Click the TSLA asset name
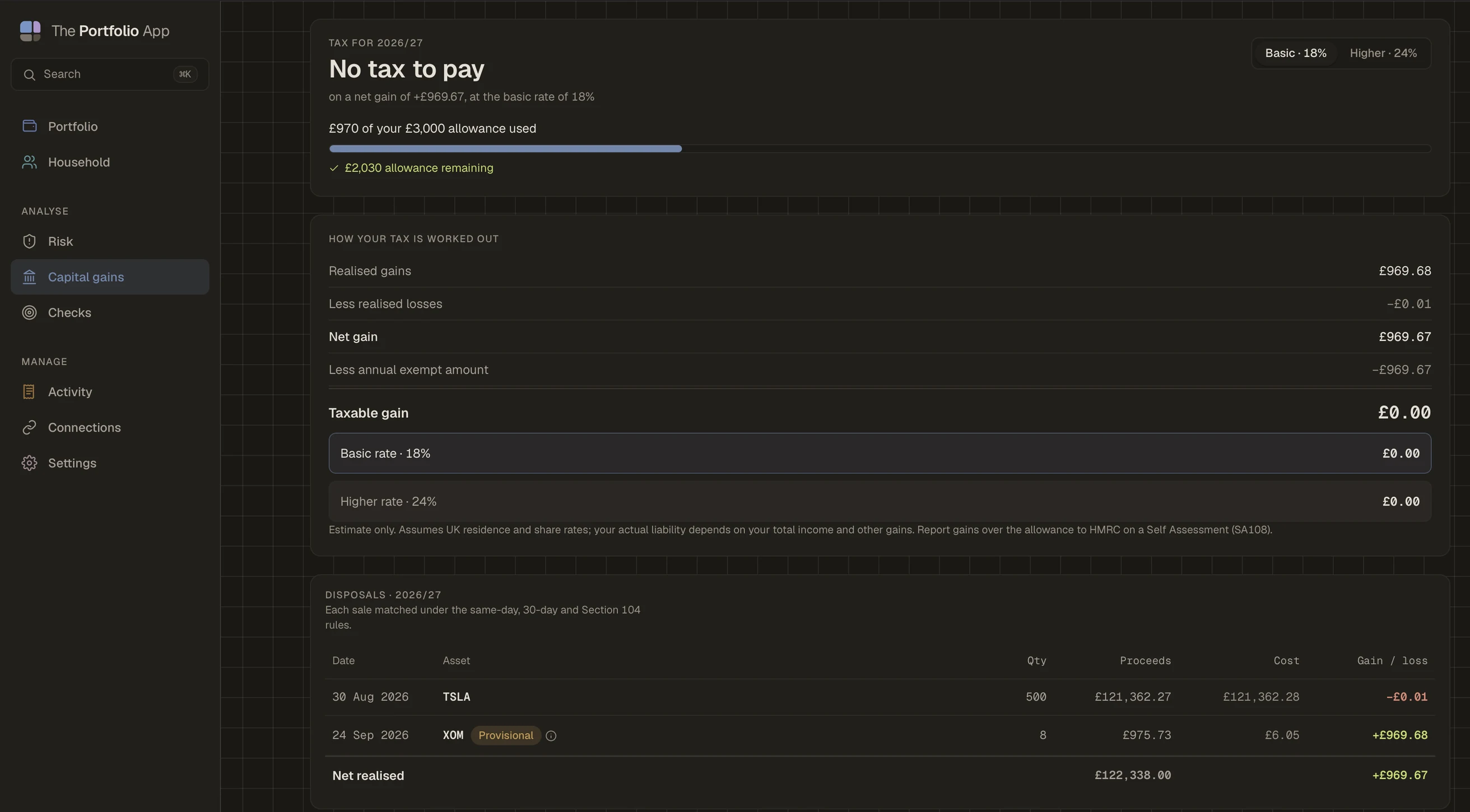 pos(456,697)
